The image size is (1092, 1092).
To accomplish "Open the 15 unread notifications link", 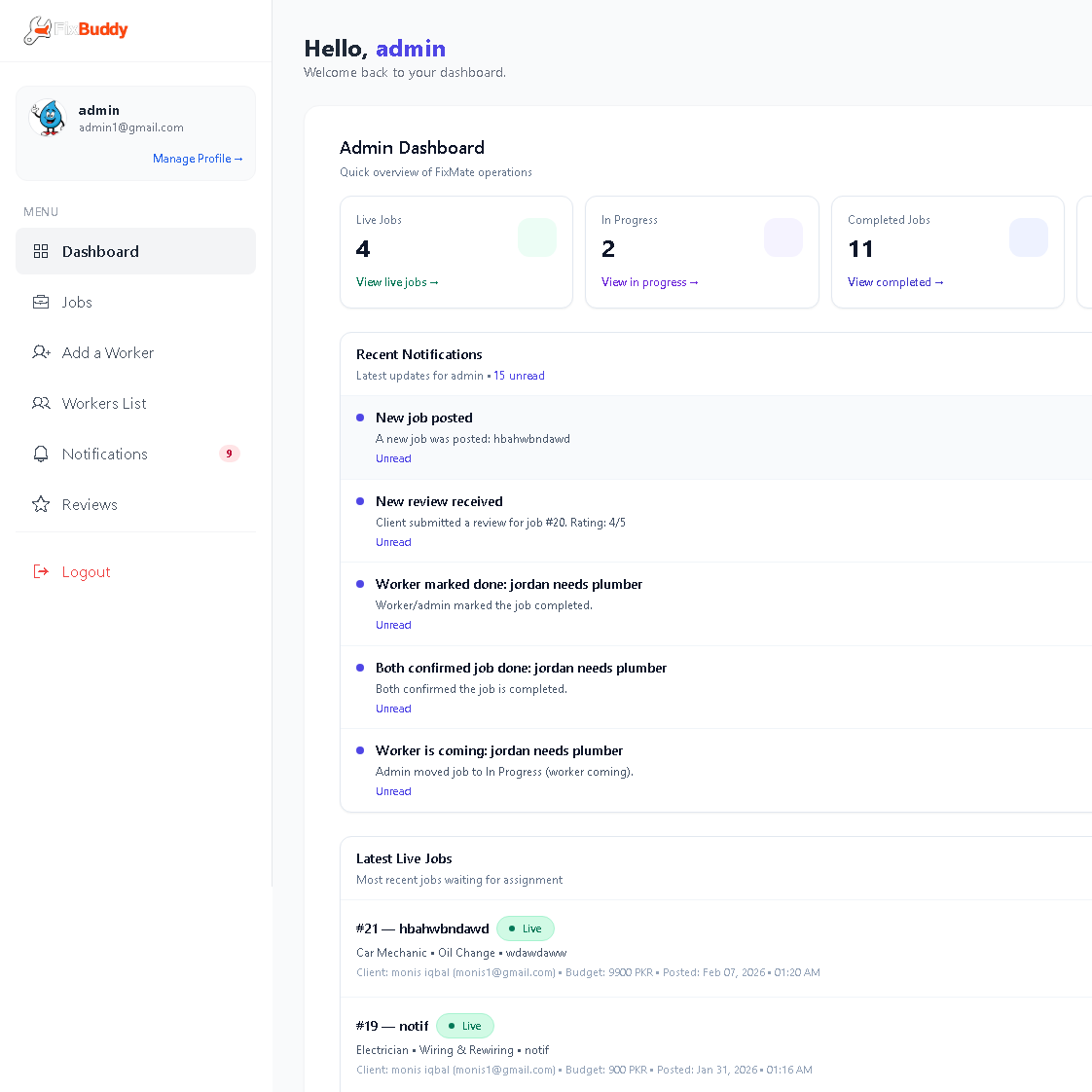I will pos(519,376).
